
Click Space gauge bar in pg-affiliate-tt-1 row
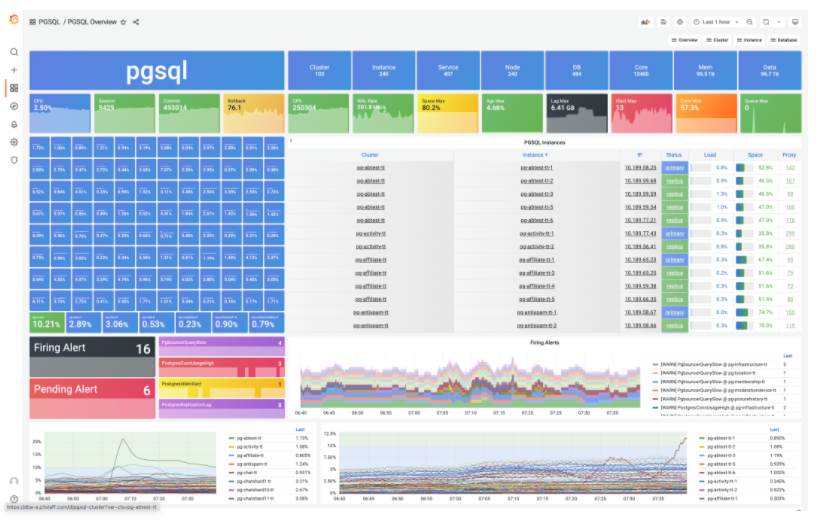pos(744,260)
